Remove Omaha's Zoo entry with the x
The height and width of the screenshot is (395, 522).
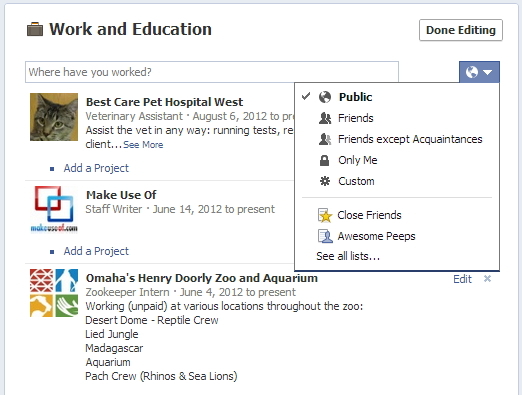point(487,279)
